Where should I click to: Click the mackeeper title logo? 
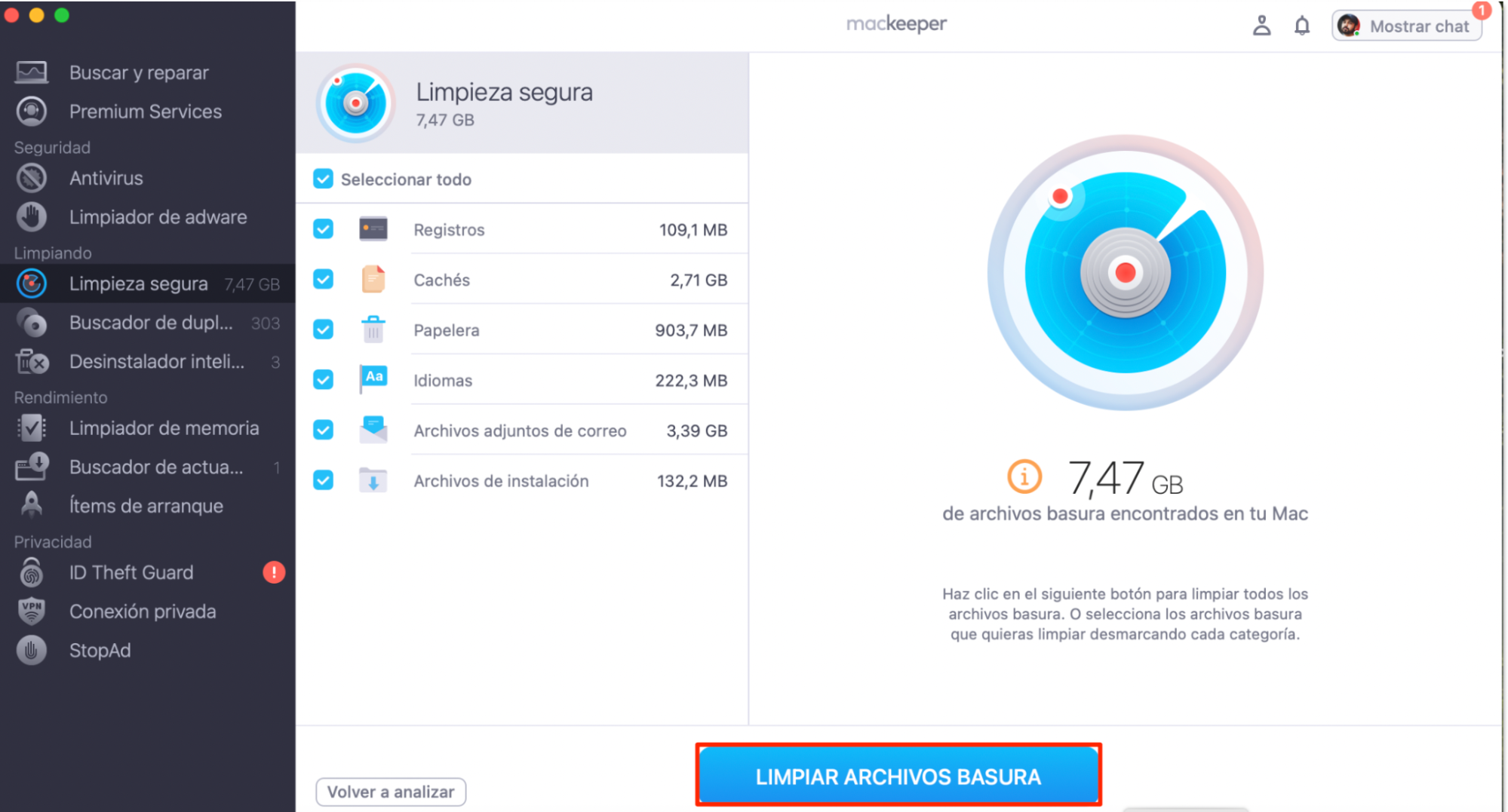[896, 23]
